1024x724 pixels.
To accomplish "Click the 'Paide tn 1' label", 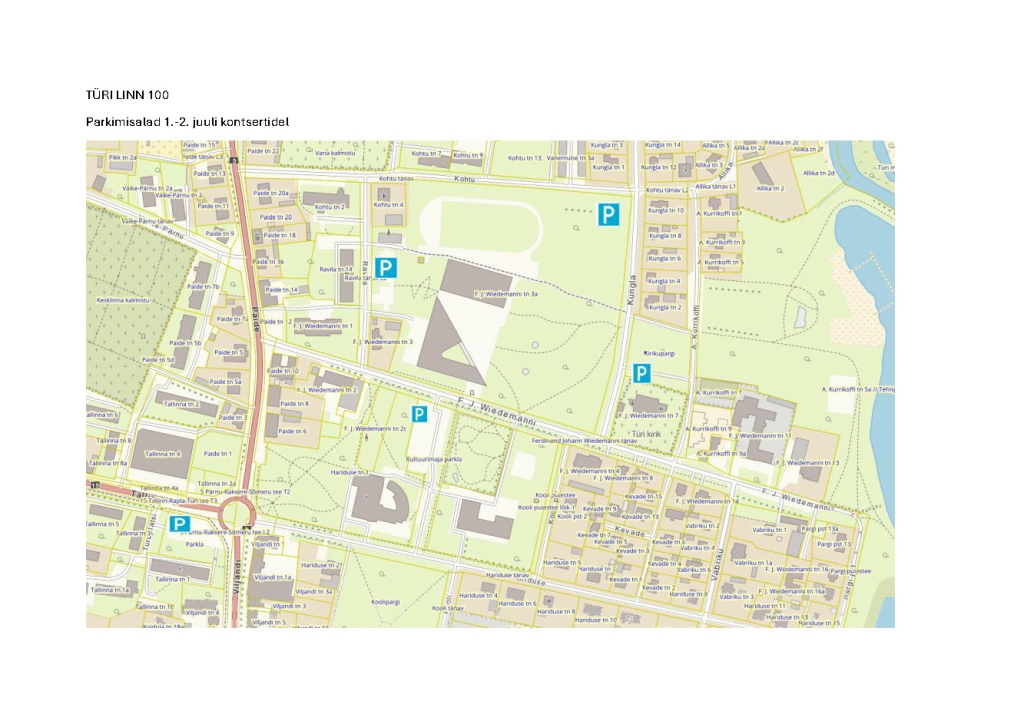I will [x=217, y=453].
